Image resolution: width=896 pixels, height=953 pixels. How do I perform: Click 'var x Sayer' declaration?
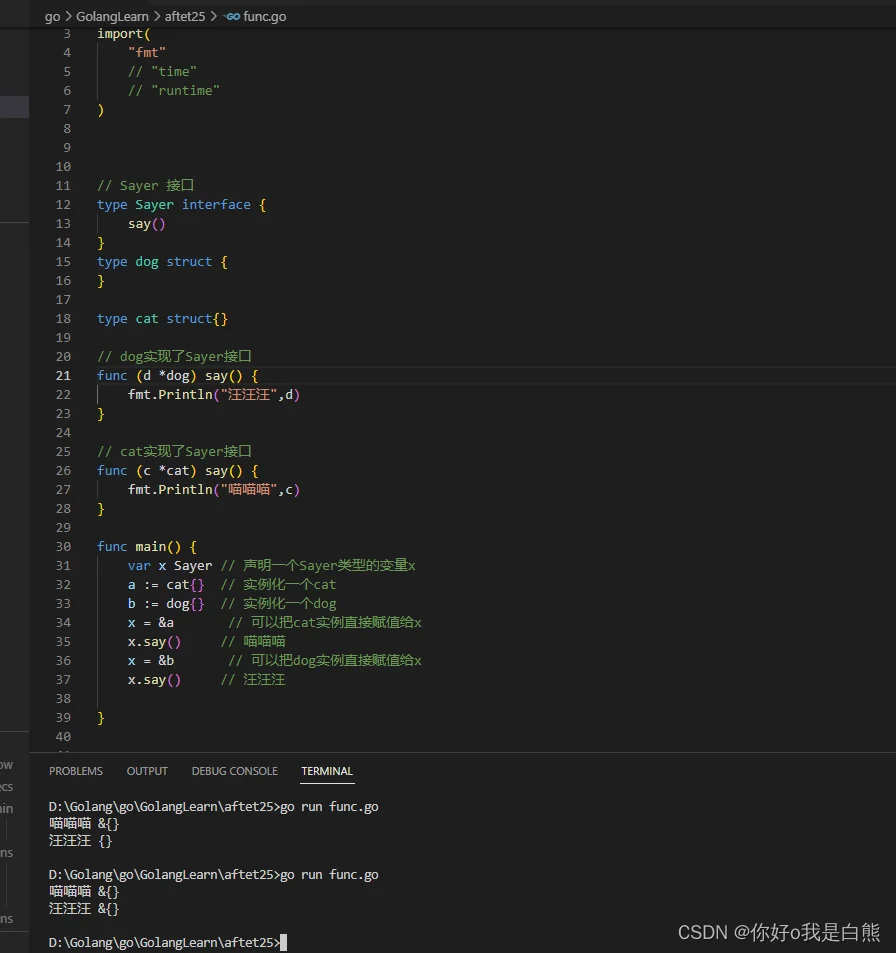(170, 565)
